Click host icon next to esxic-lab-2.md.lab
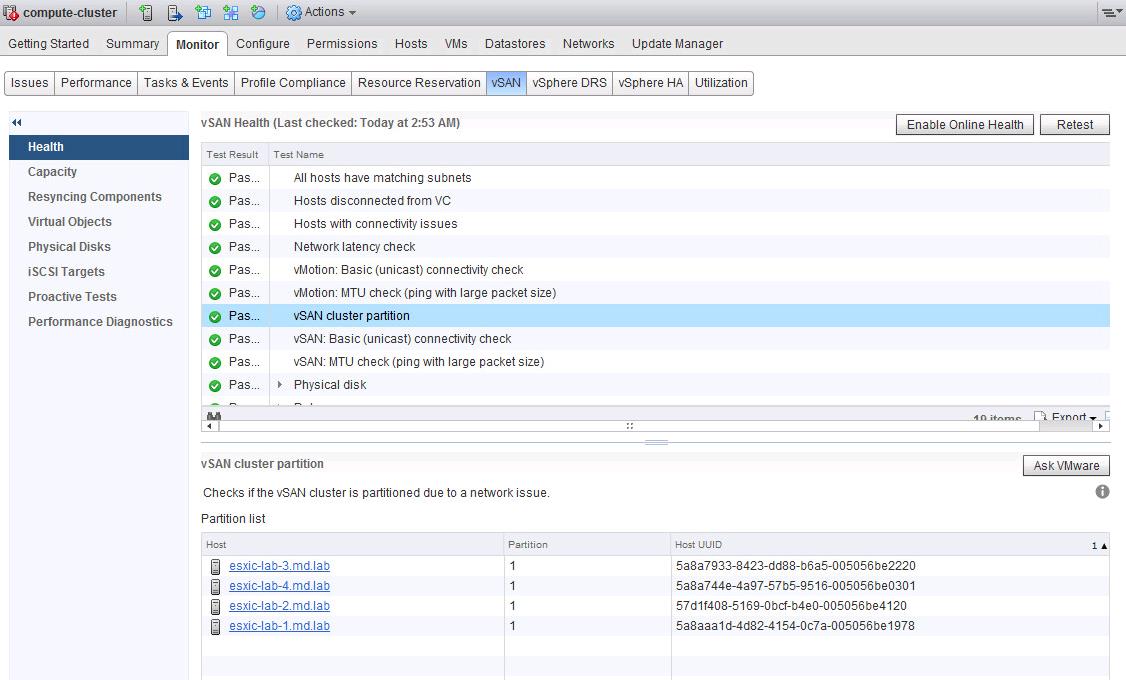 [x=215, y=607]
